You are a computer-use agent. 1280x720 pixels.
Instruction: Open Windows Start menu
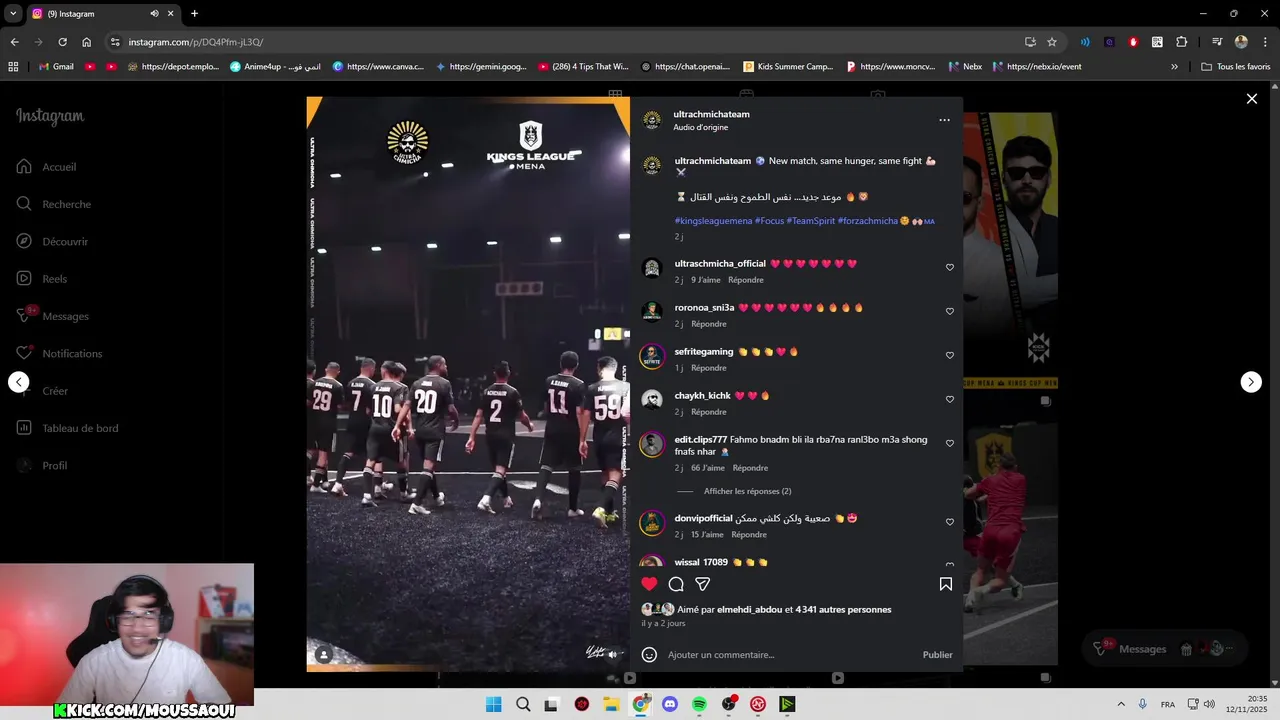coord(493,704)
